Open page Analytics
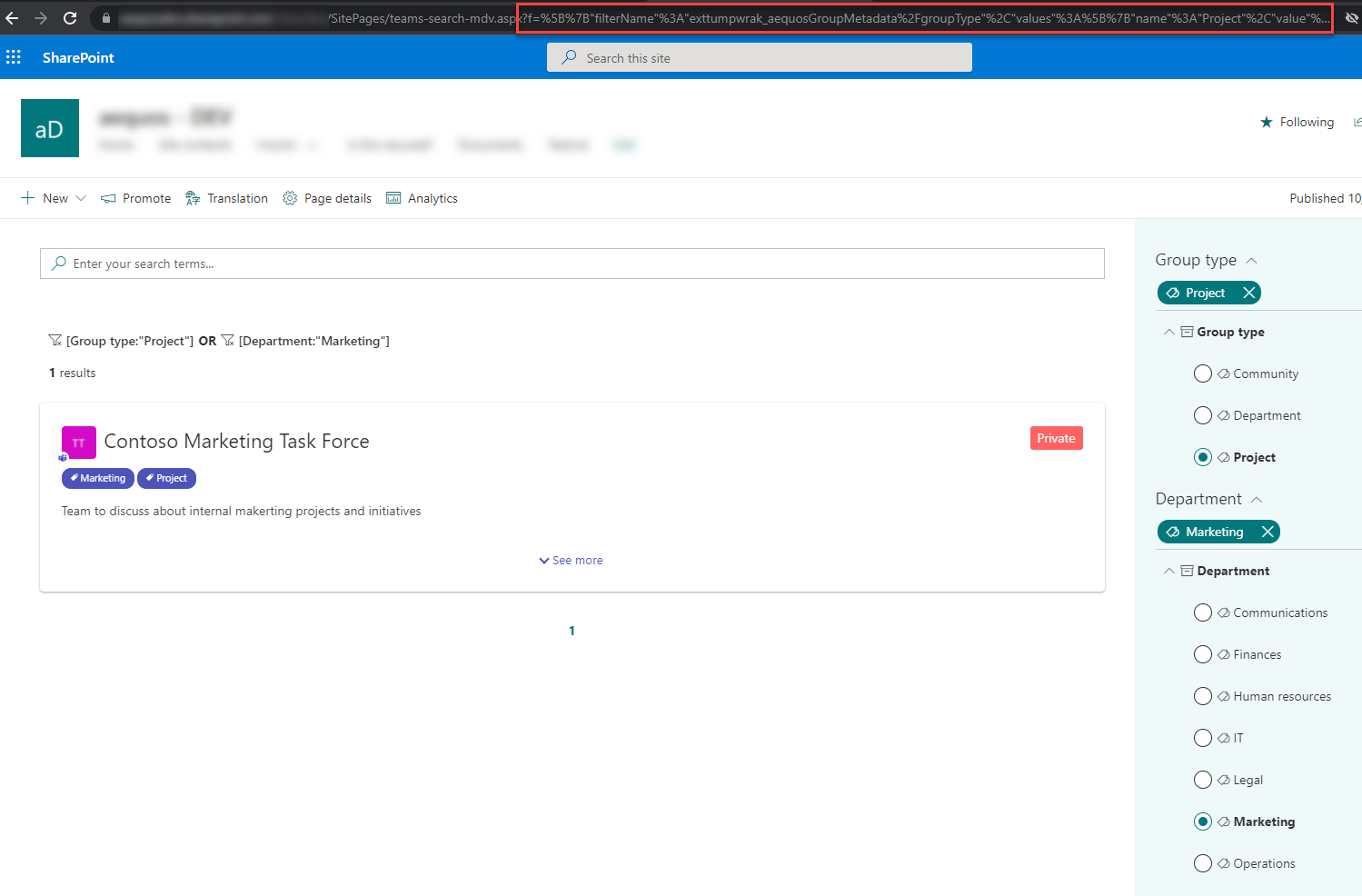 [x=422, y=198]
